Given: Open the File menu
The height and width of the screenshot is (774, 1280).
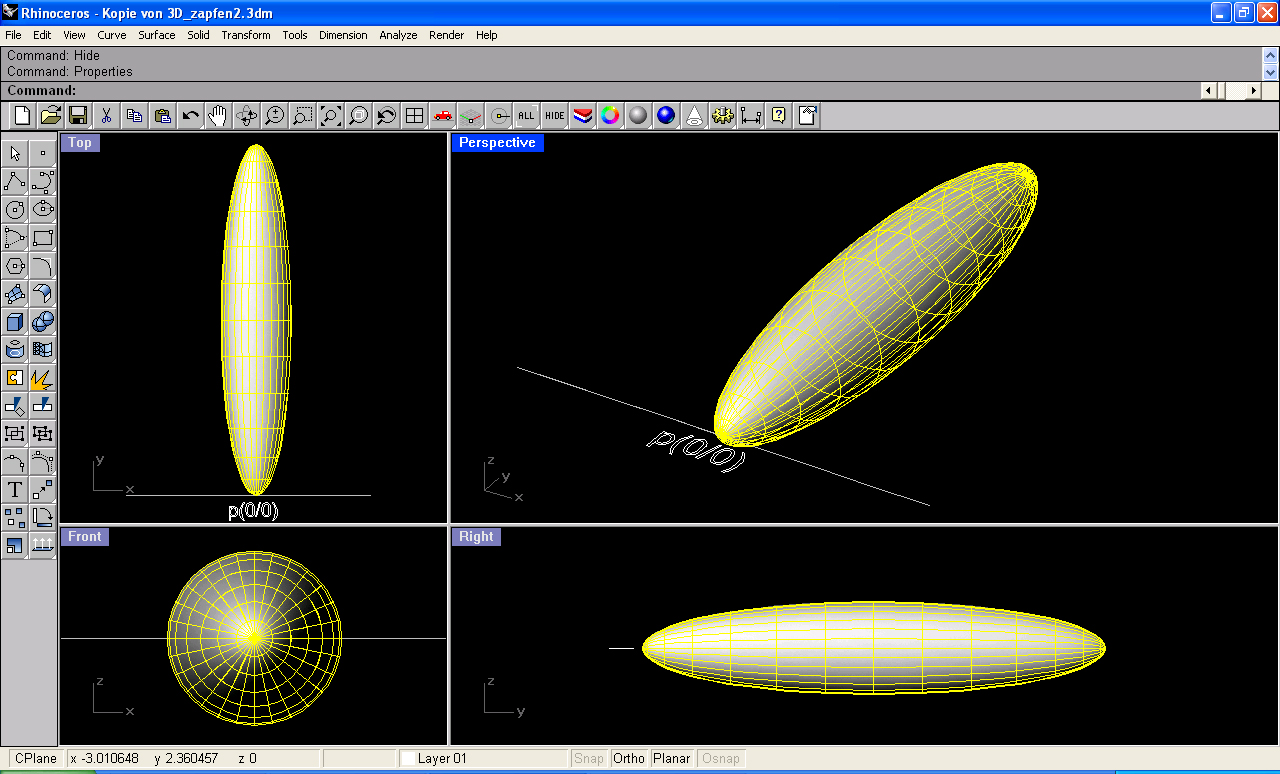Looking at the screenshot, I should pyautogui.click(x=13, y=35).
